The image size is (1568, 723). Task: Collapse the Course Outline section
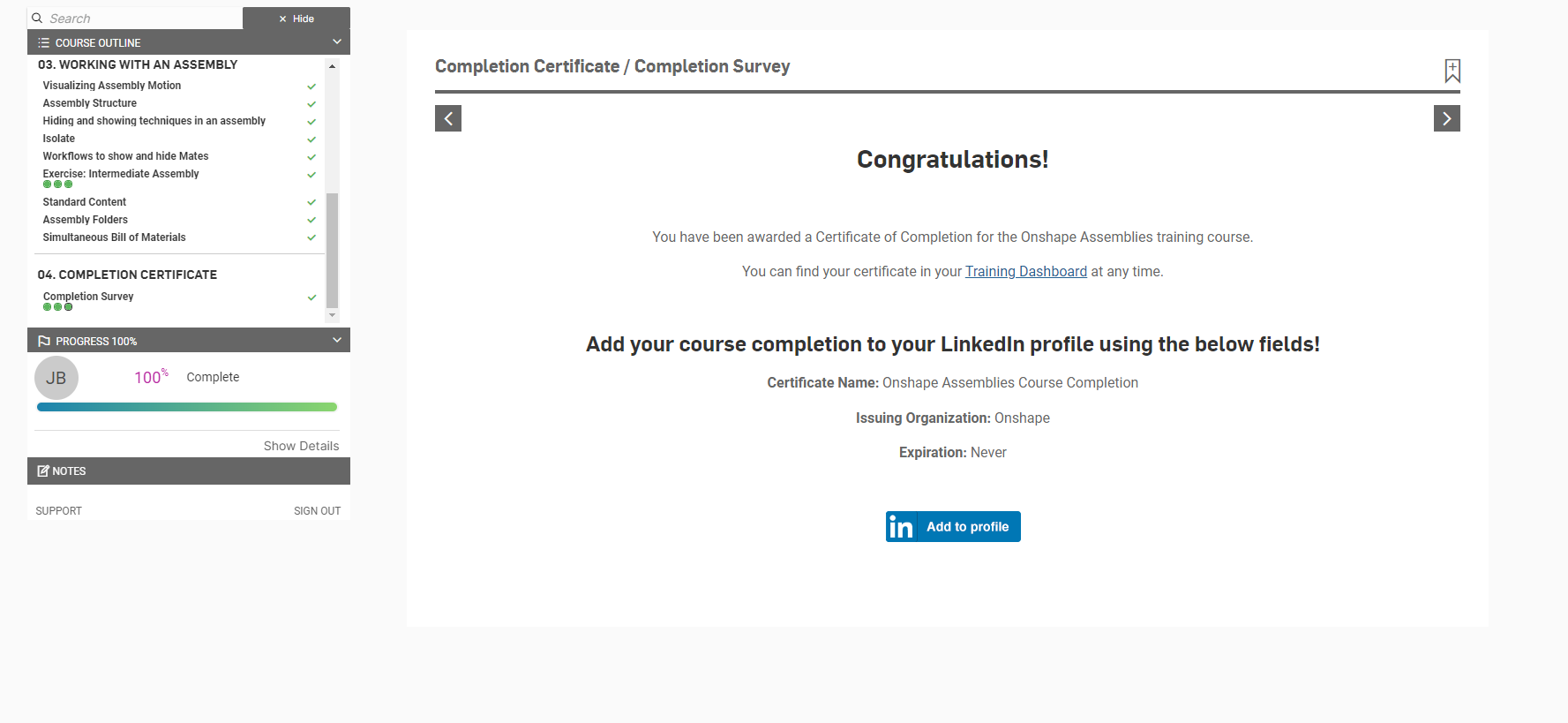(x=336, y=41)
